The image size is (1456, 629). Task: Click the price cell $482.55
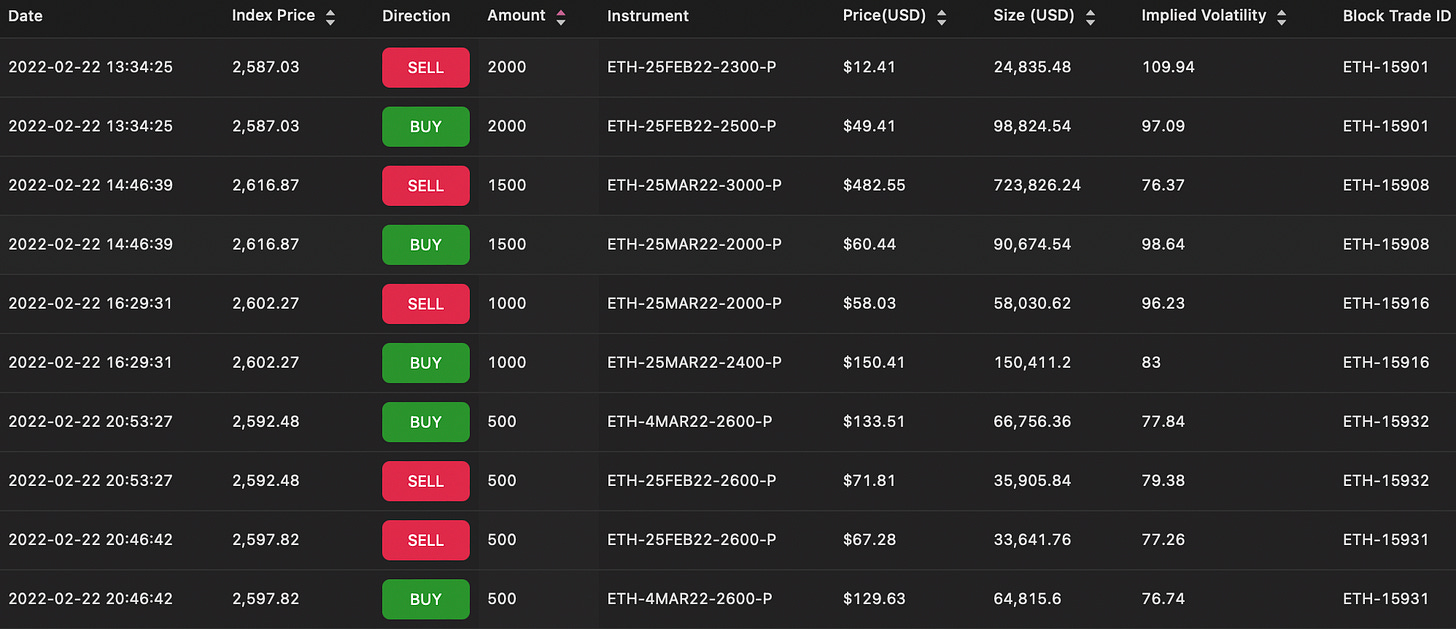(x=874, y=185)
